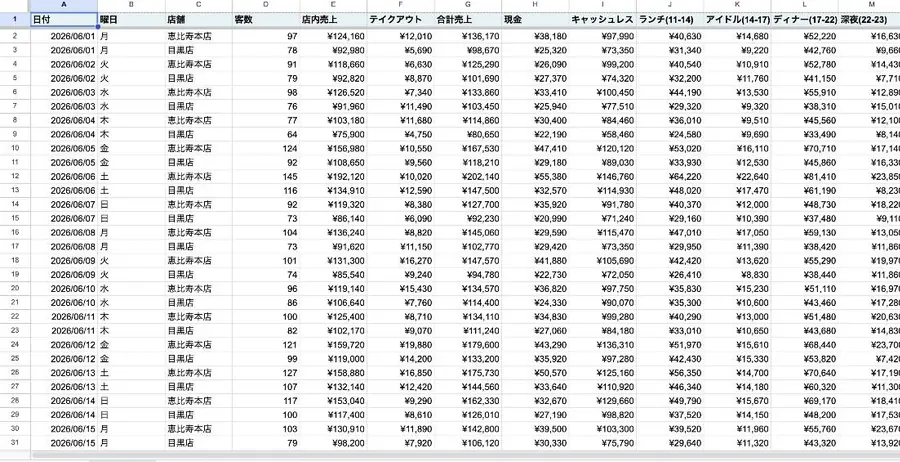Click the total sales cell ¥162,330
Viewport: 900px width, 462px height.
(468, 401)
